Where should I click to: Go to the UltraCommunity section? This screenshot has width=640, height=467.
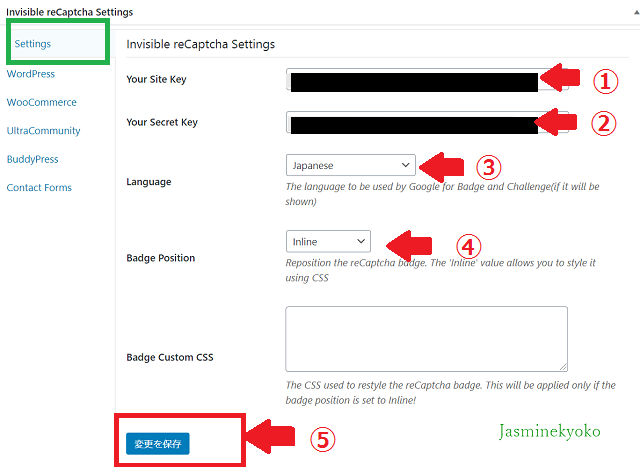(x=43, y=131)
